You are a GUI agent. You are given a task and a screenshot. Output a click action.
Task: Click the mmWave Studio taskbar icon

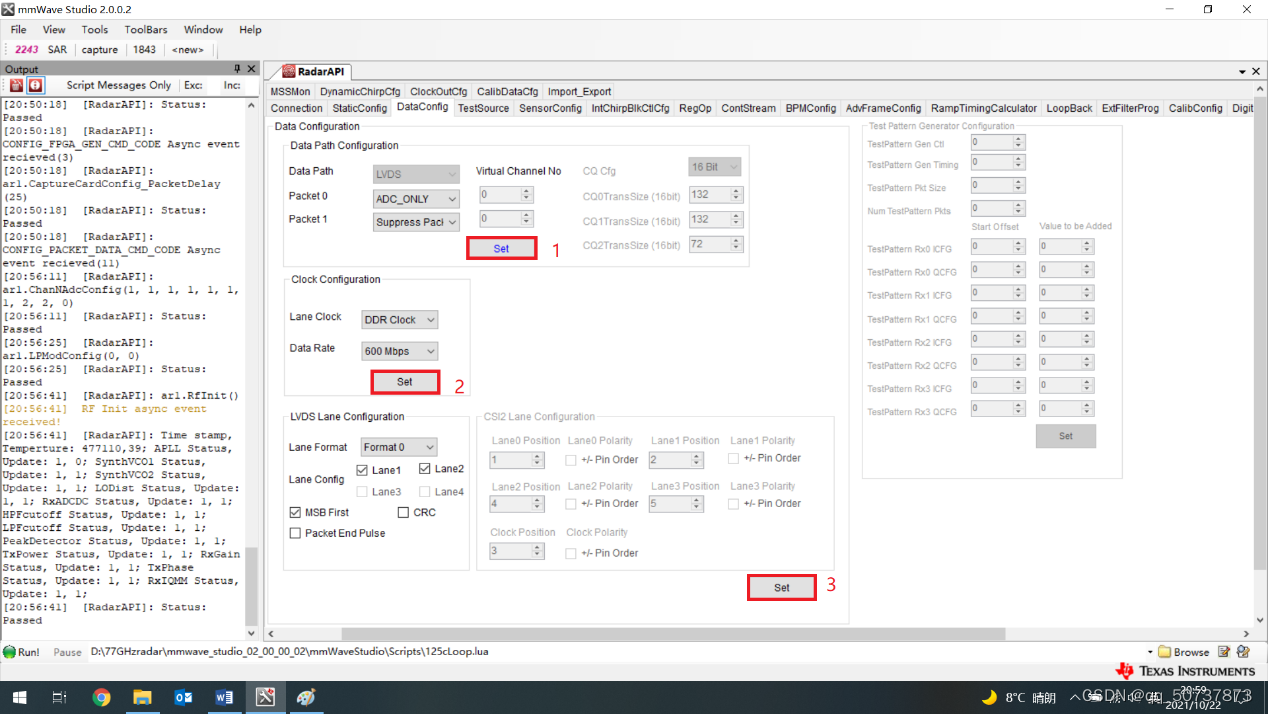click(x=265, y=697)
